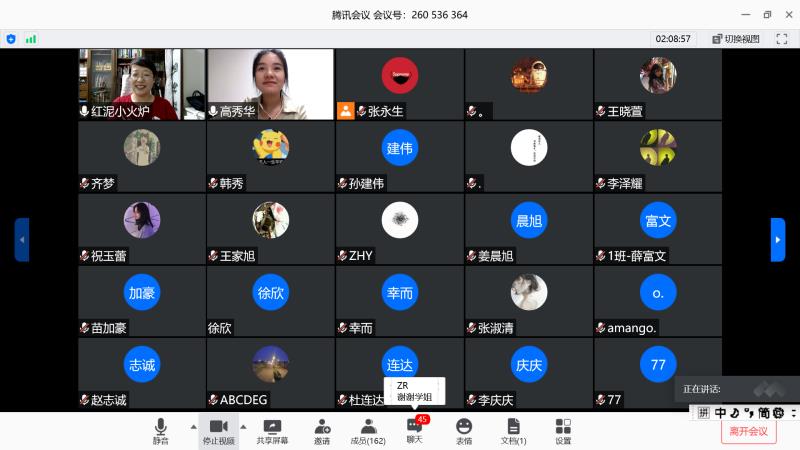This screenshot has width=800, height=450.
Task: Mute the microphone with 静音 button
Action: [160, 431]
